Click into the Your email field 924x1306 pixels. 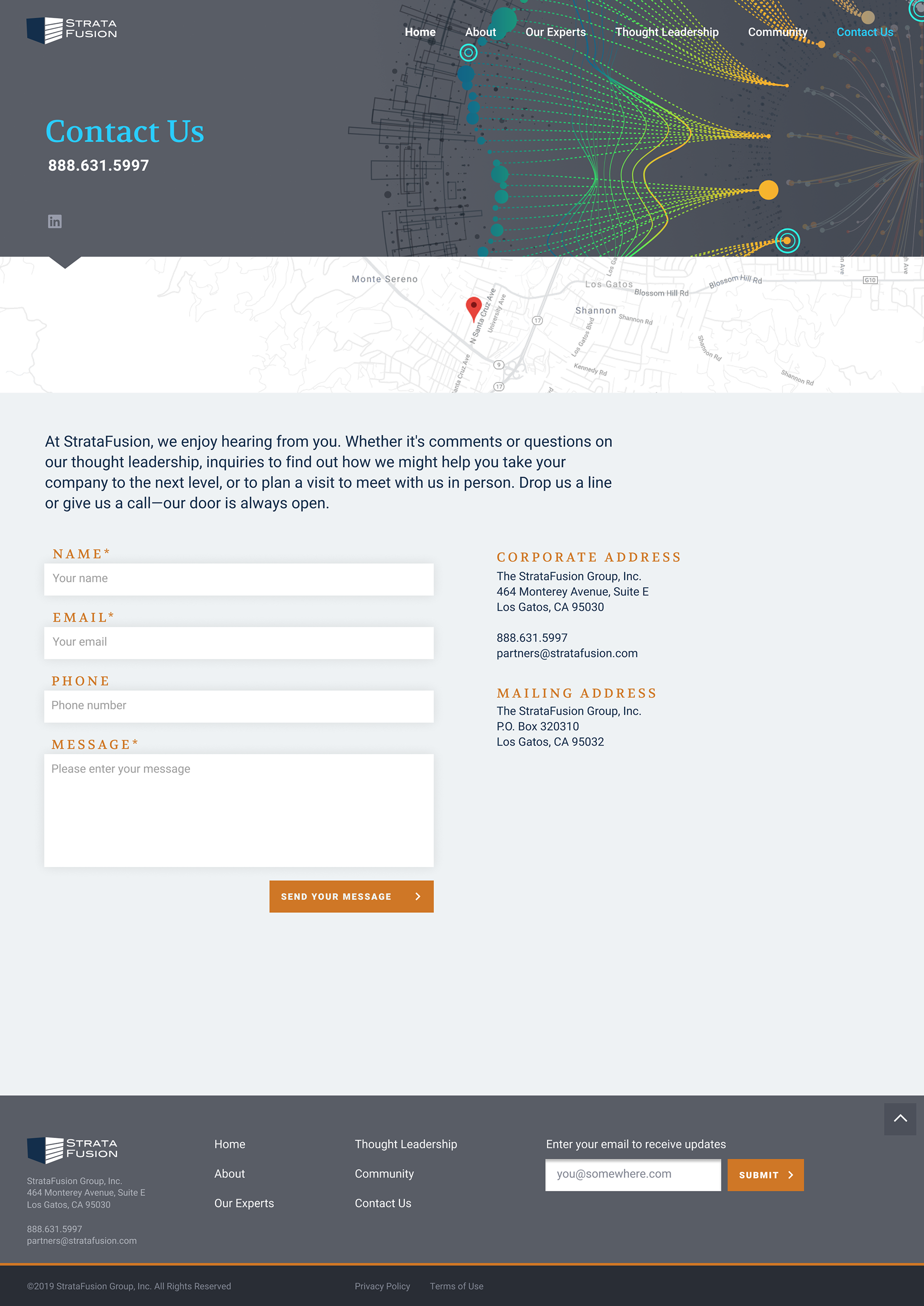point(239,643)
